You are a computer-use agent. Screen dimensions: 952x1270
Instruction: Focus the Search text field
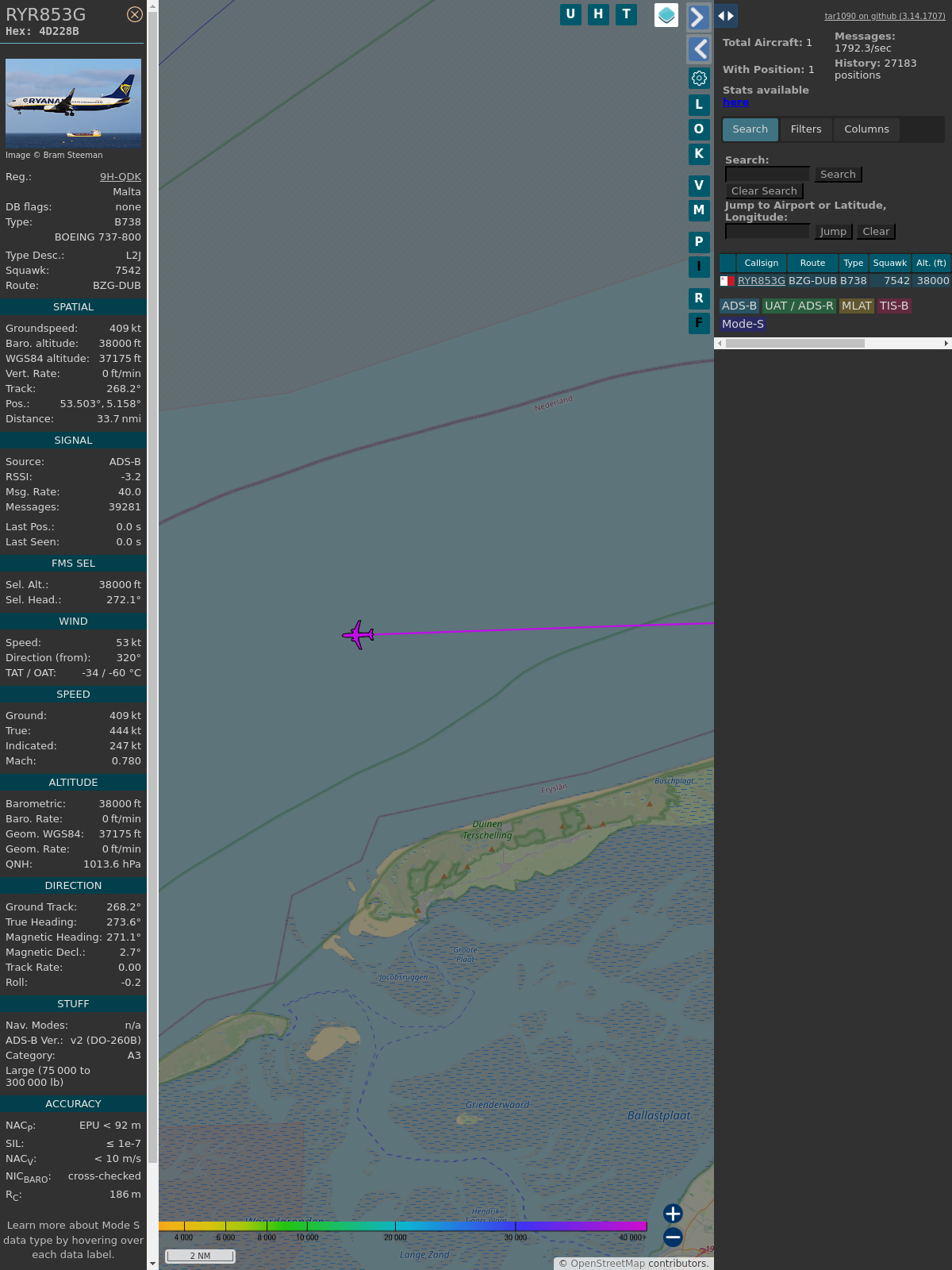767,175
